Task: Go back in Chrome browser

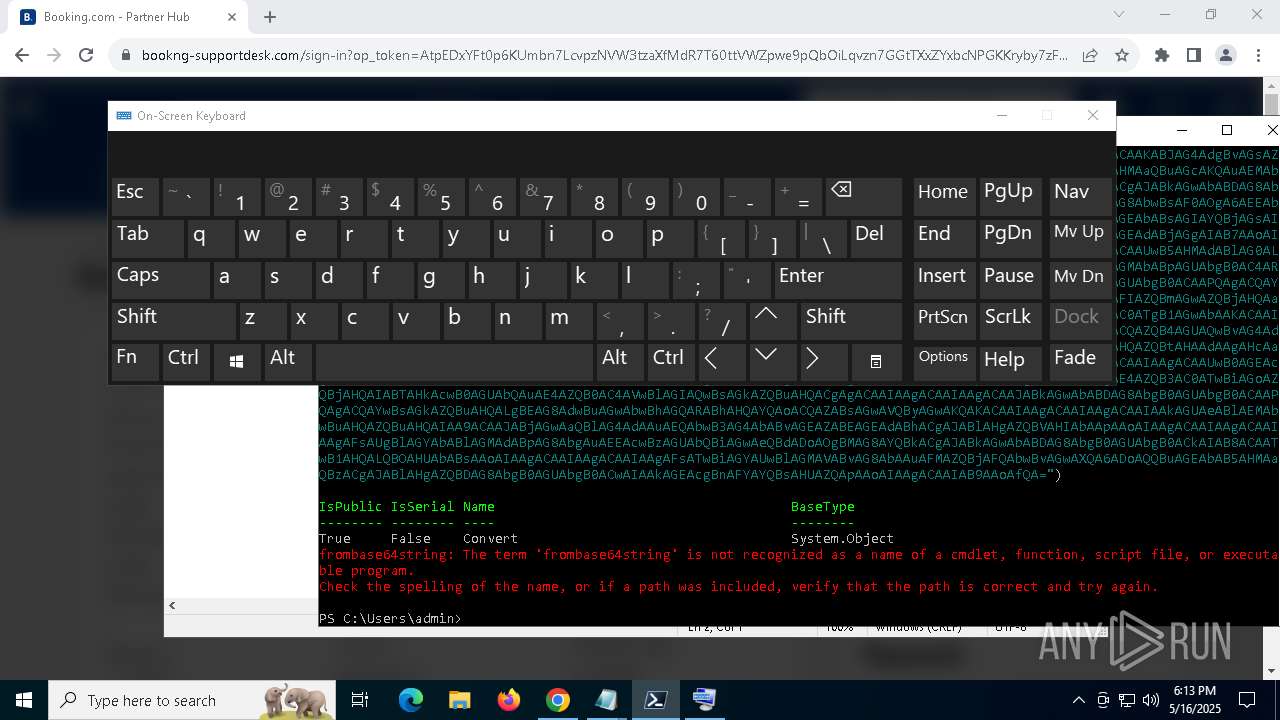Action: coord(22,56)
